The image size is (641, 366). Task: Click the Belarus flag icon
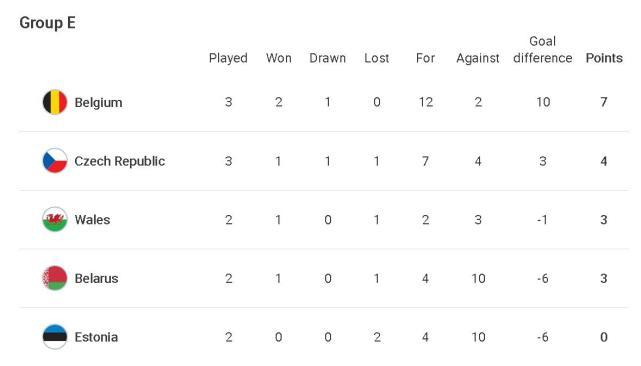tap(55, 278)
